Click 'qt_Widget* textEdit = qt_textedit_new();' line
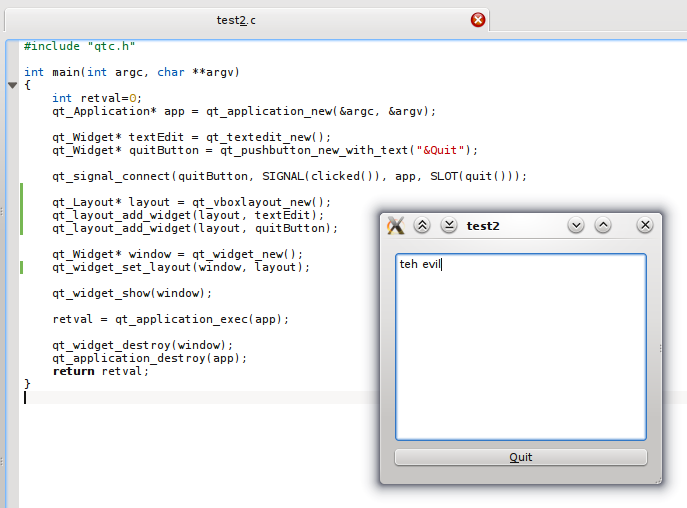This screenshot has height=508, width=687. (x=191, y=137)
